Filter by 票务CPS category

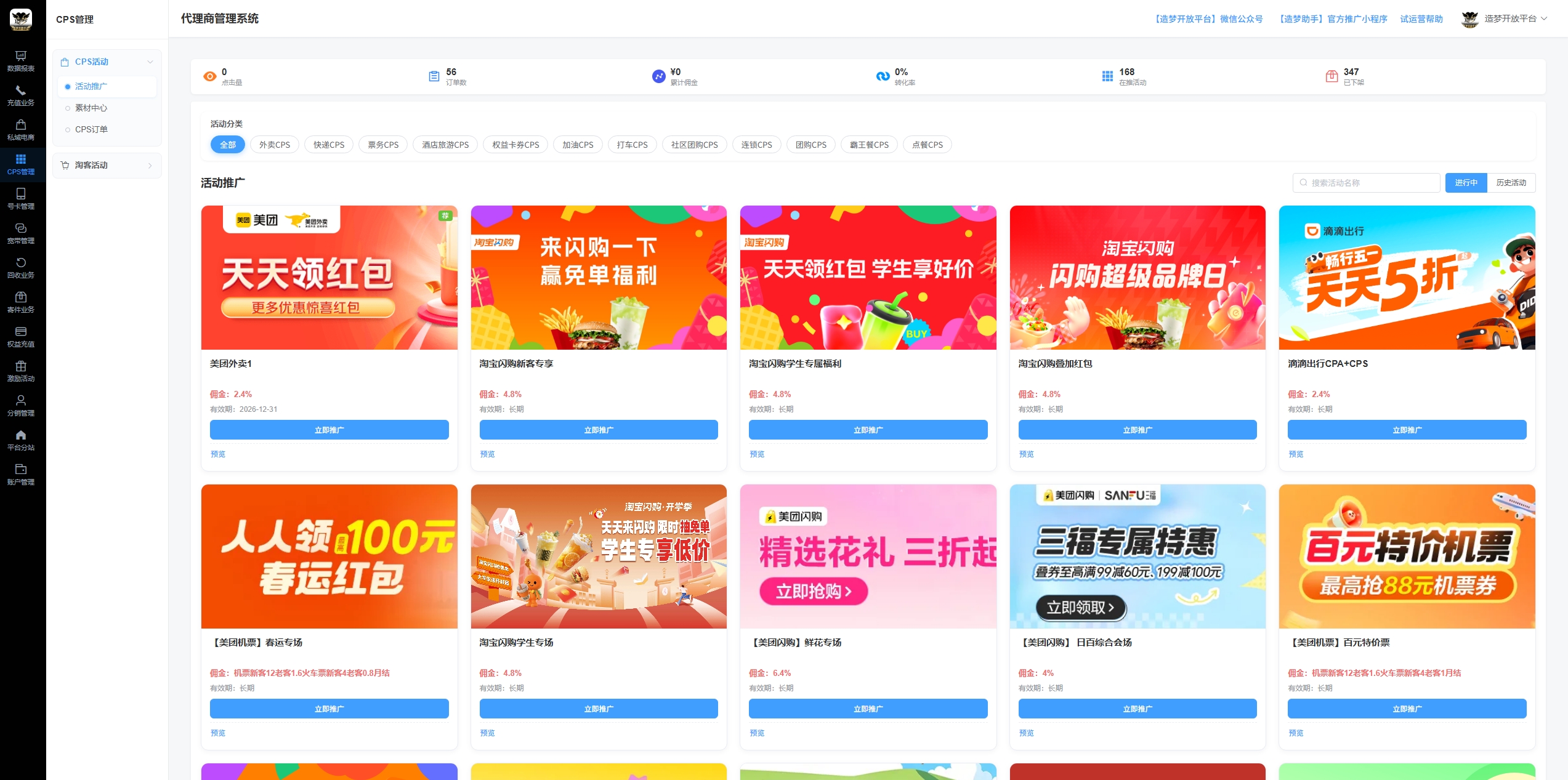pos(383,145)
